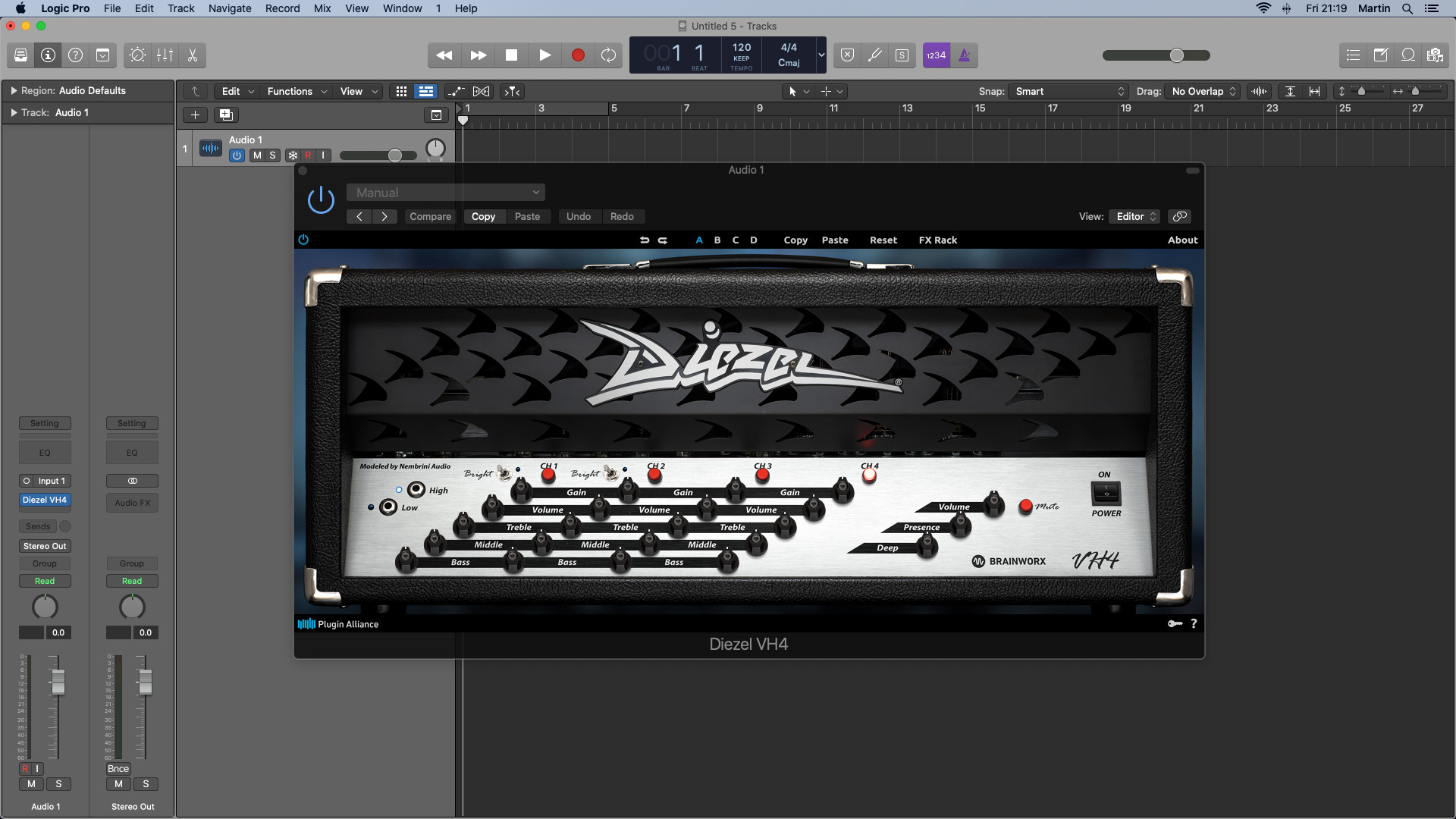Viewport: 1456px width, 819px height.
Task: Click the Duplicate Track button
Action: point(226,115)
